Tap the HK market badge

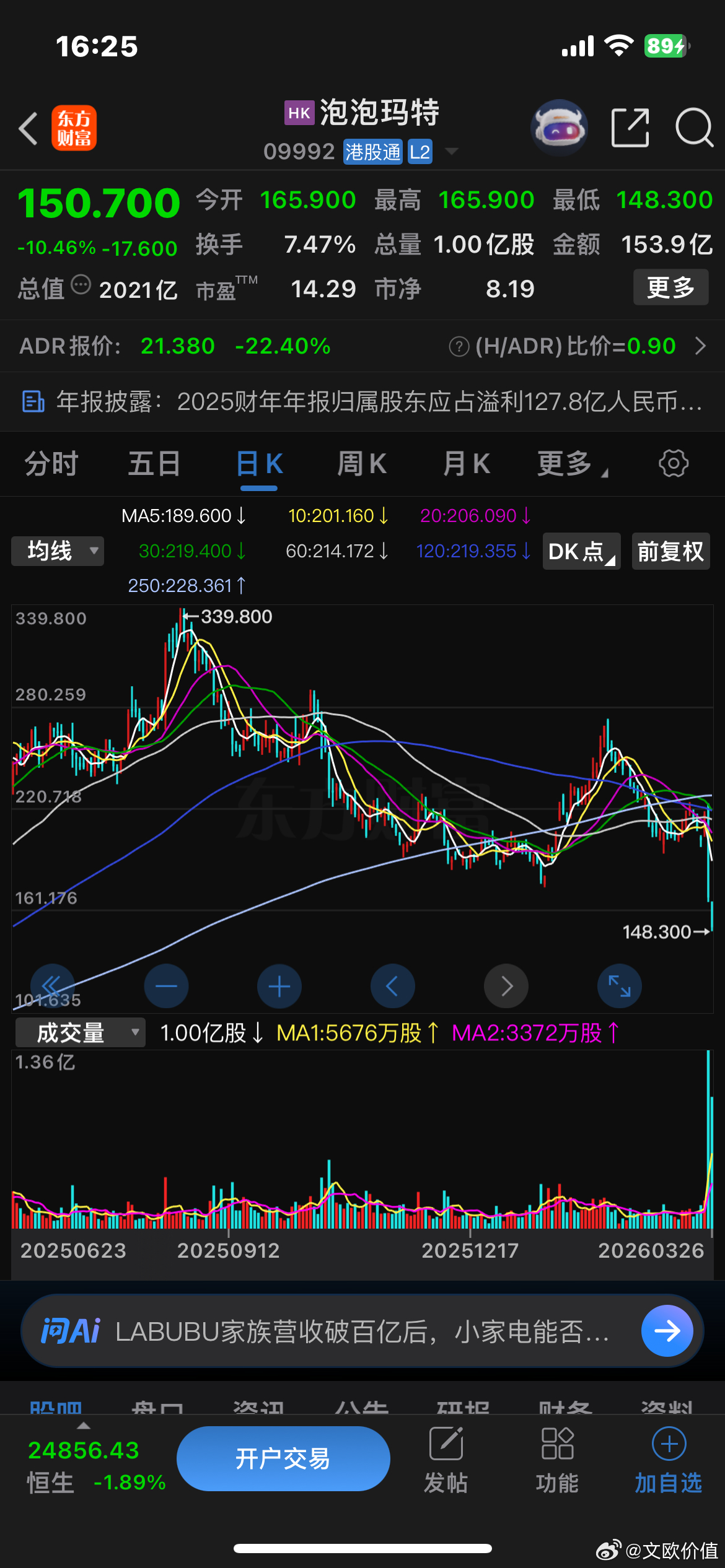pos(299,113)
